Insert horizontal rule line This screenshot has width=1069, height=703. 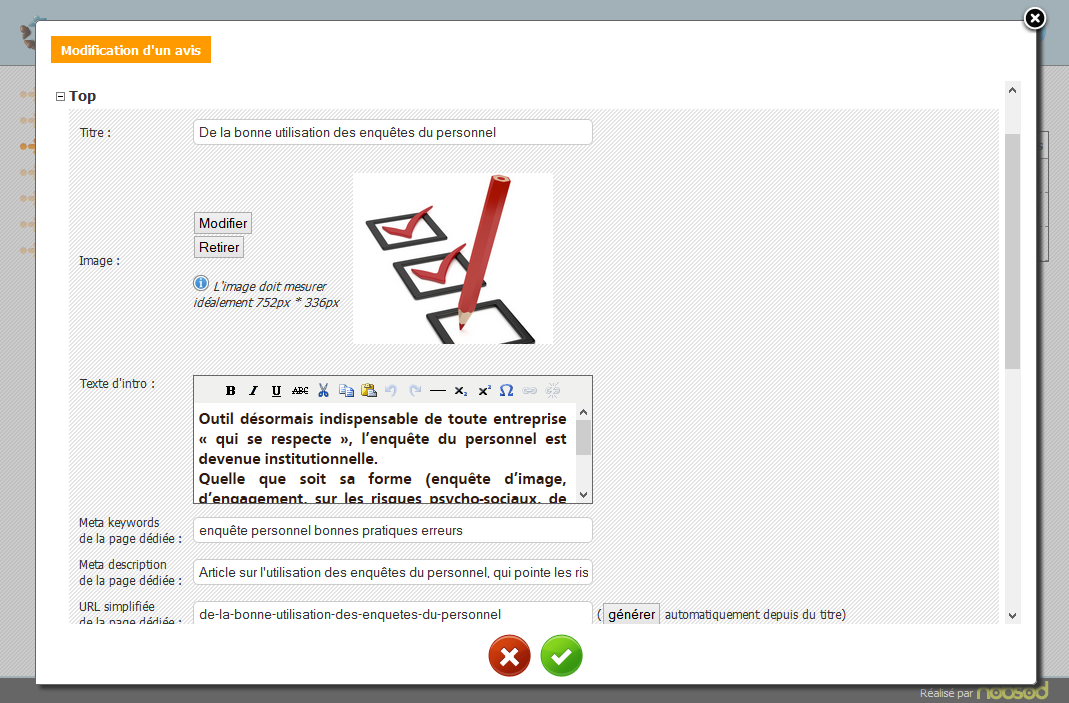[x=438, y=391]
